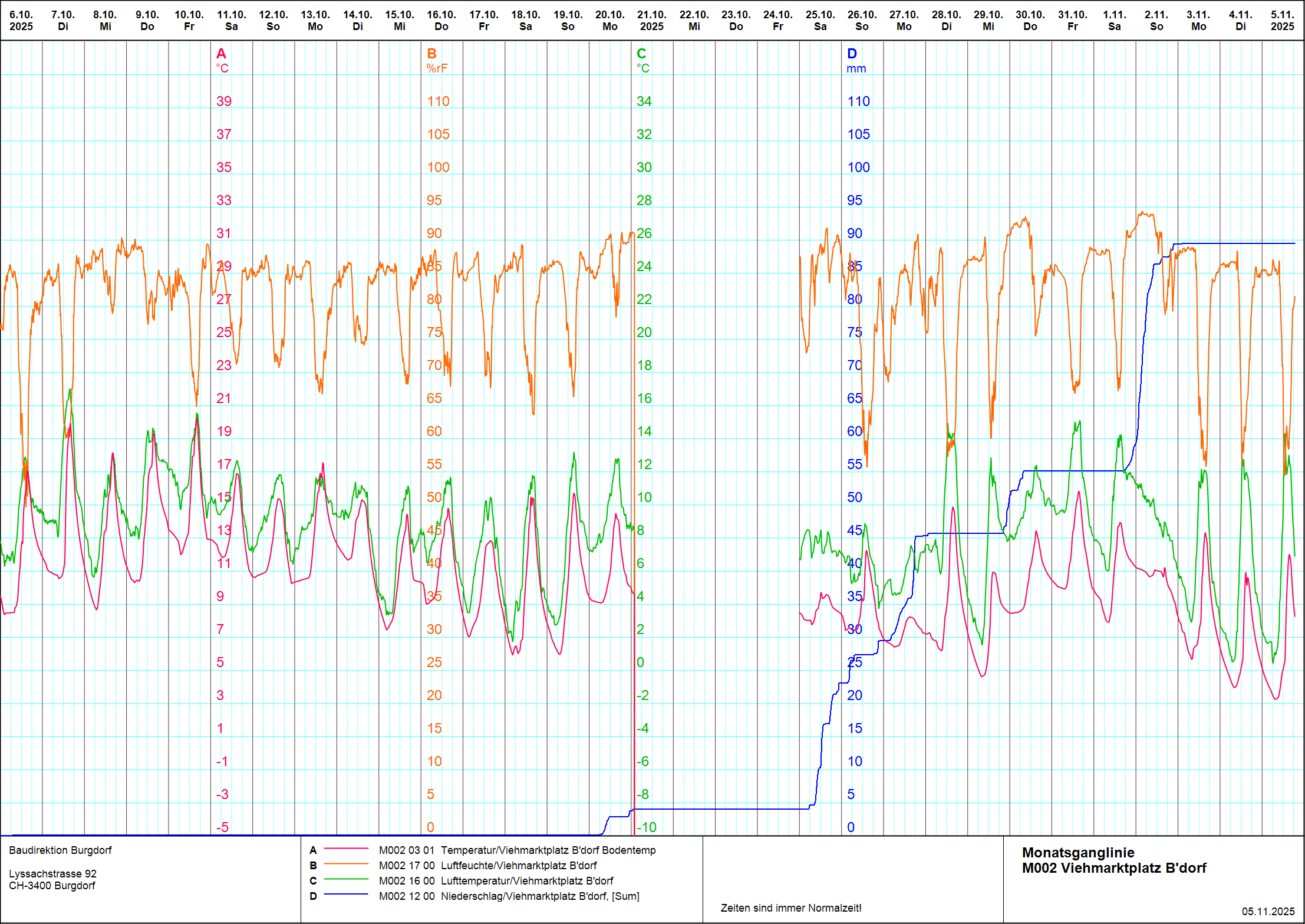The height and width of the screenshot is (924, 1305).
Task: Select the 21.10. 2025 date column header
Action: (x=651, y=21)
